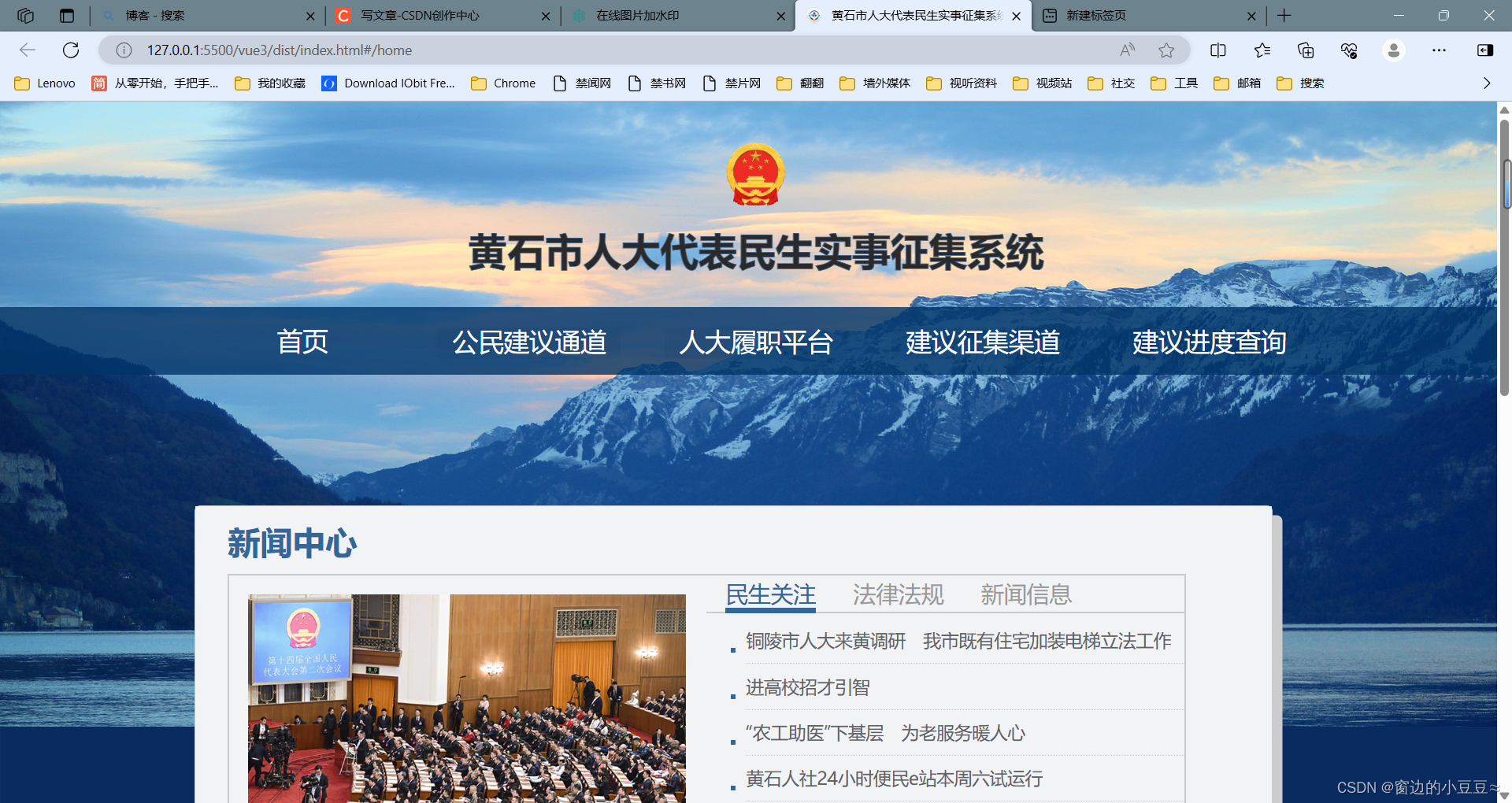Click the news conference hall photo
1512x803 pixels.
click(x=467, y=698)
